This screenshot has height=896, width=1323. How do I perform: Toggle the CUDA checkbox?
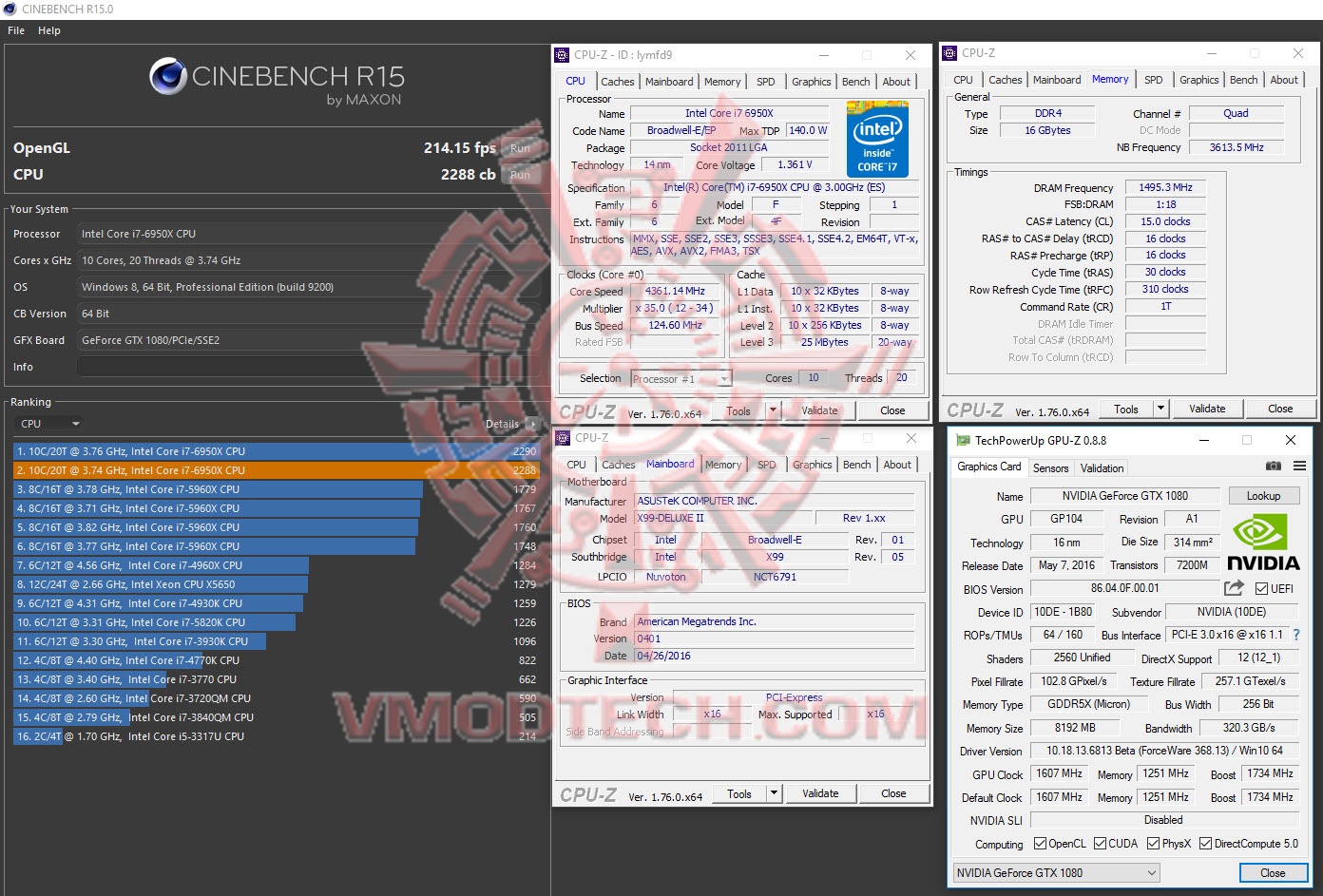coord(1100,844)
